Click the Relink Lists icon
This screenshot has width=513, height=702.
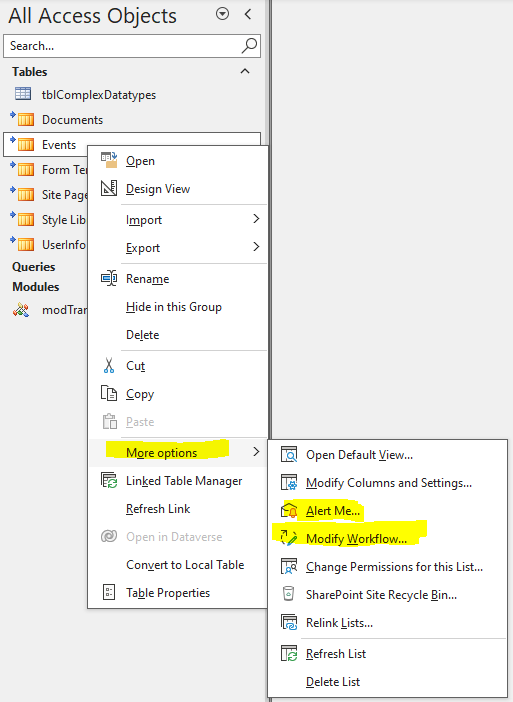click(x=289, y=622)
